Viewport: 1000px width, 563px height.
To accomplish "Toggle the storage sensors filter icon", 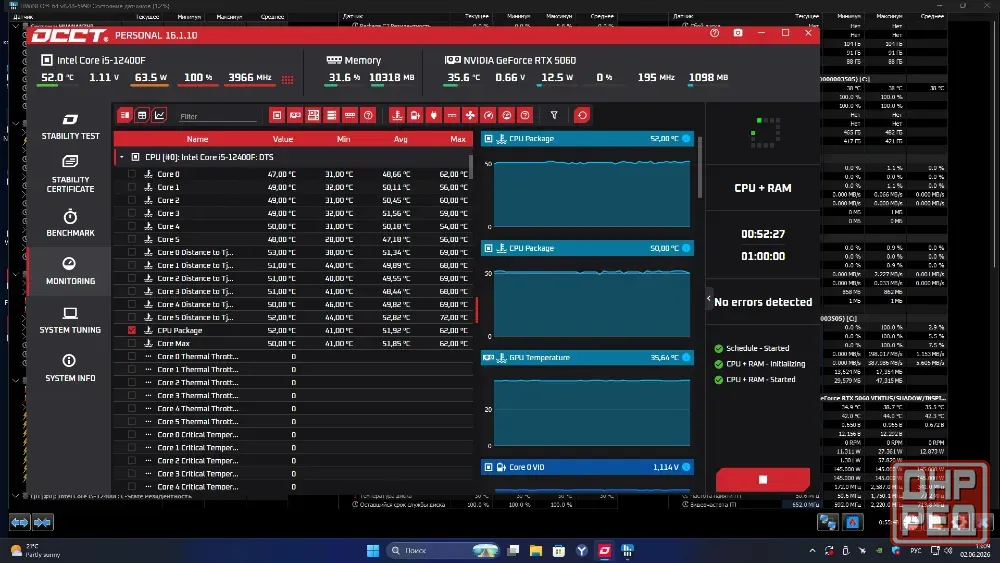I will pyautogui.click(x=332, y=115).
